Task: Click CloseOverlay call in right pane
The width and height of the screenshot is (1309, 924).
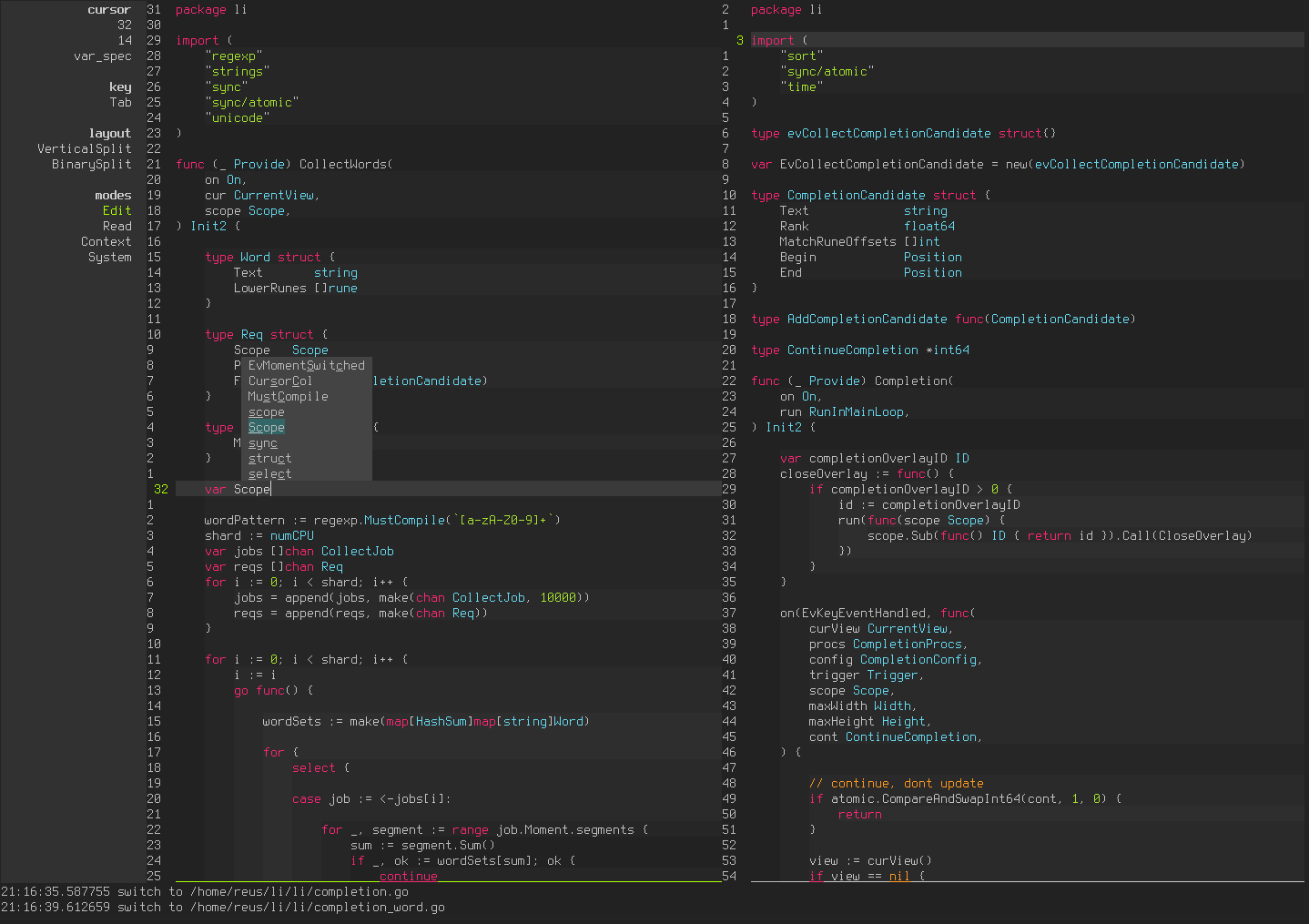Action: tap(1202, 535)
